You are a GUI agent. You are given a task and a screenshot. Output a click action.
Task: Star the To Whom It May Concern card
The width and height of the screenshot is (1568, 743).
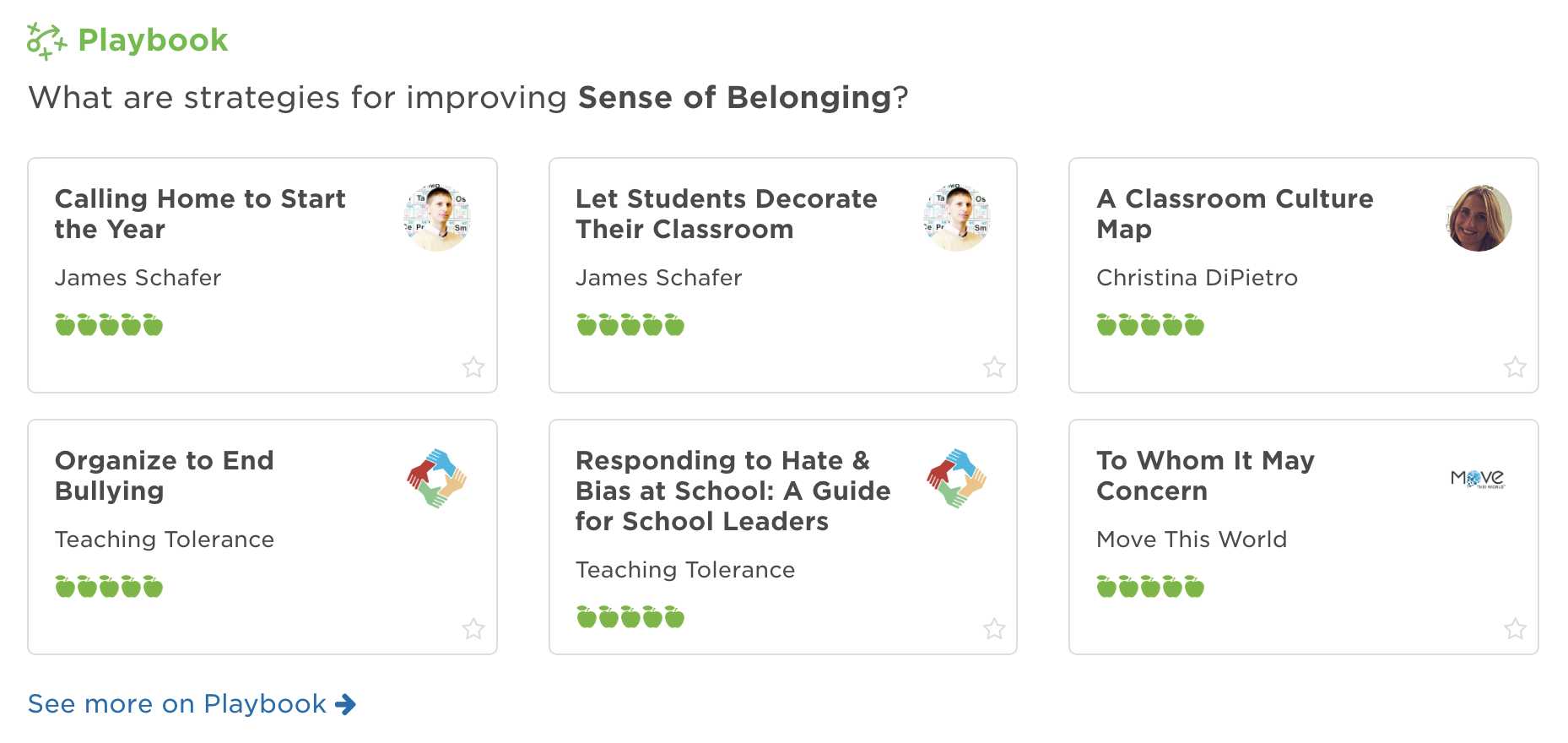point(1516,630)
